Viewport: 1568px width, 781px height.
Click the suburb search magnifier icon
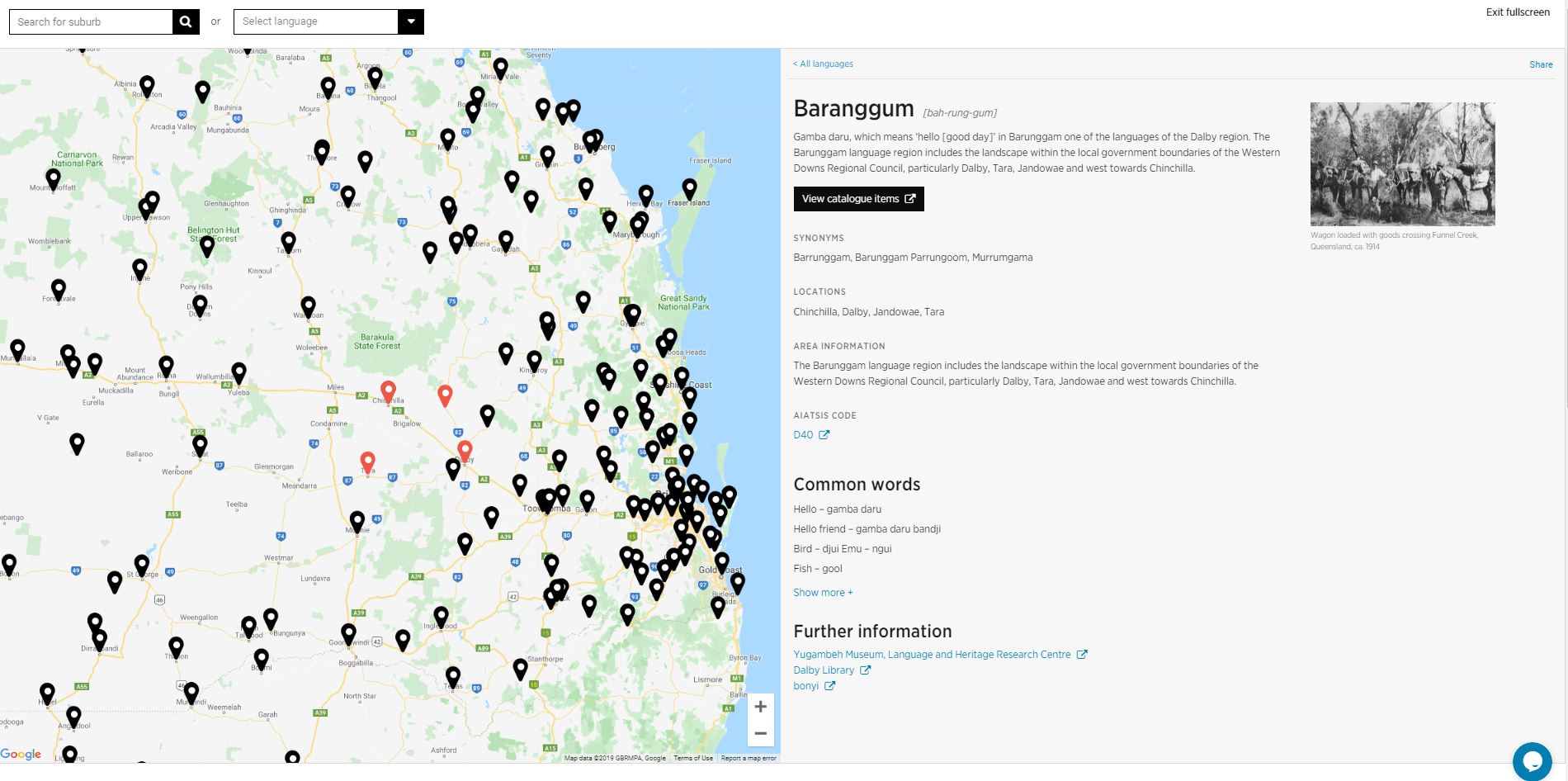pyautogui.click(x=187, y=21)
